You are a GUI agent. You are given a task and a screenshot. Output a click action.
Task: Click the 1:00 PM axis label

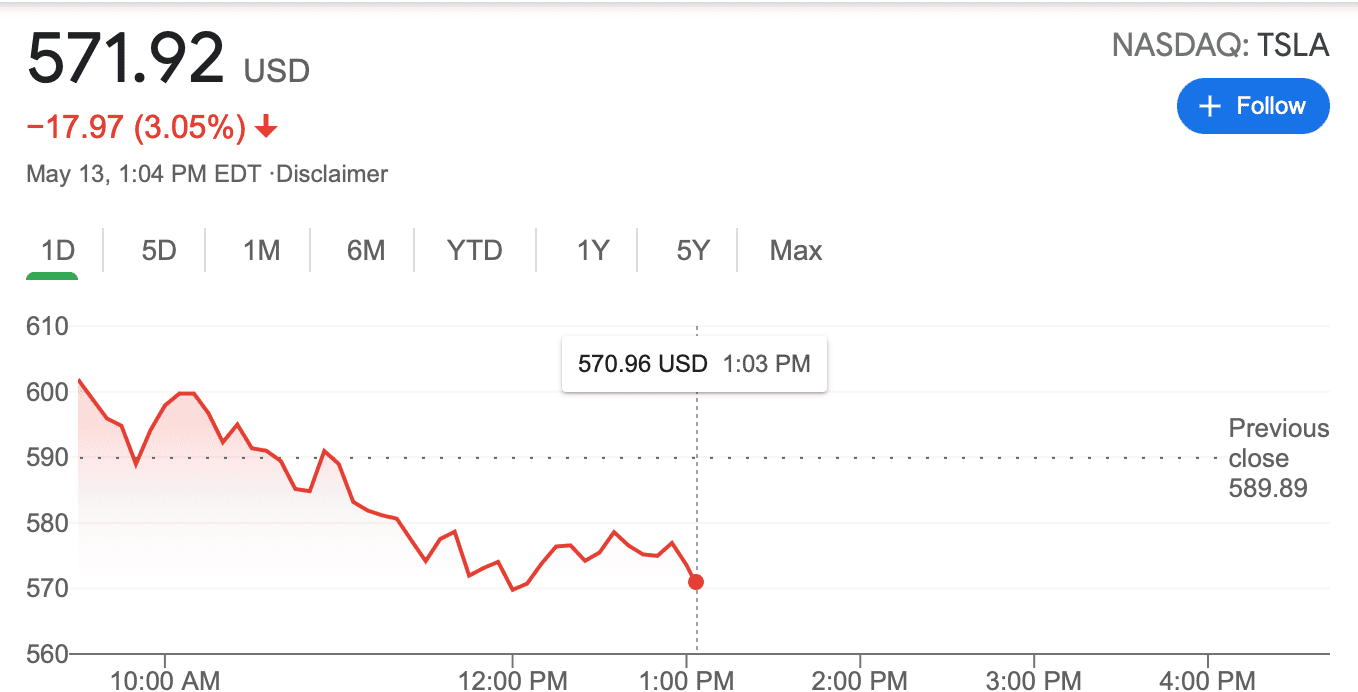(688, 679)
